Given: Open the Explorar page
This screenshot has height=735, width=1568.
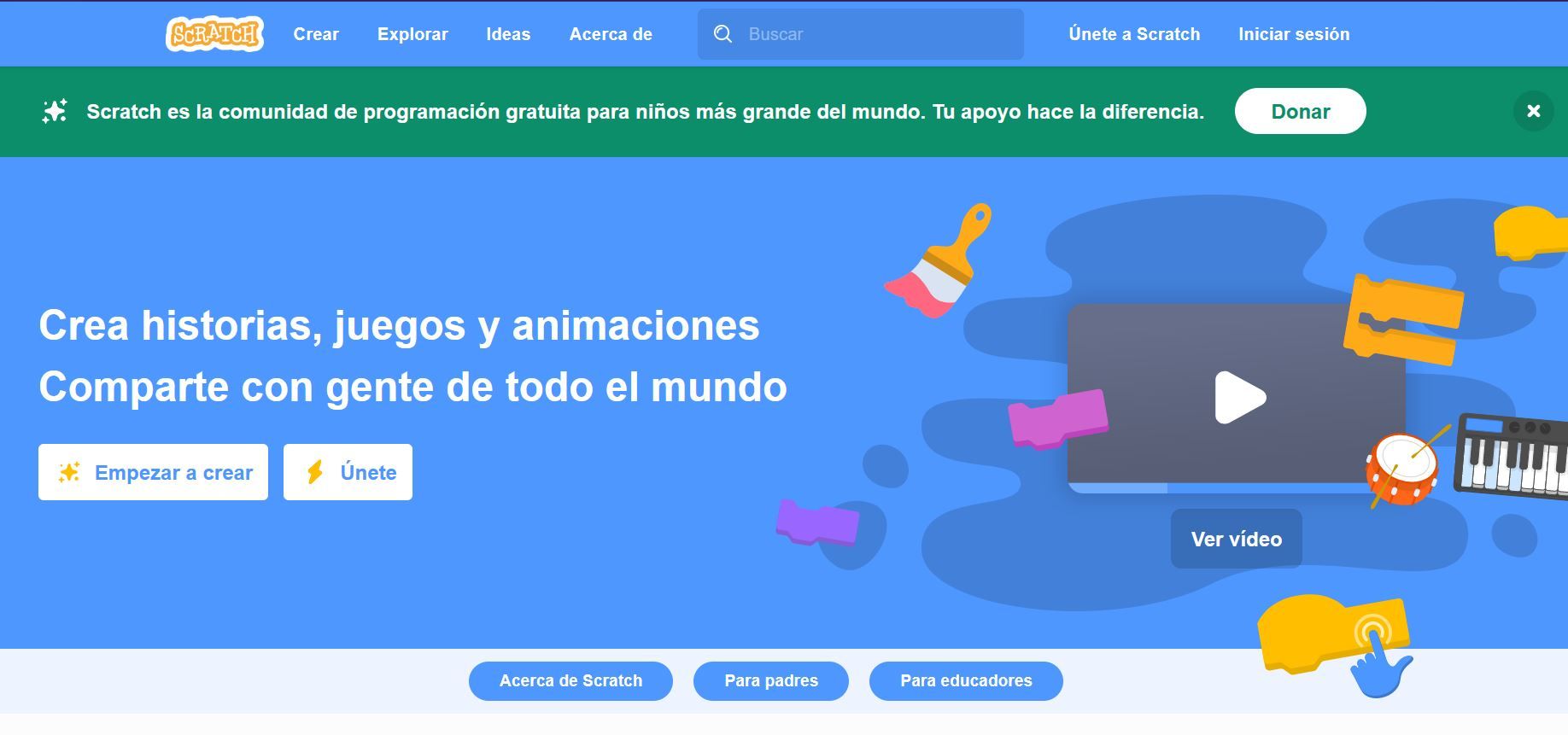Looking at the screenshot, I should pyautogui.click(x=412, y=34).
